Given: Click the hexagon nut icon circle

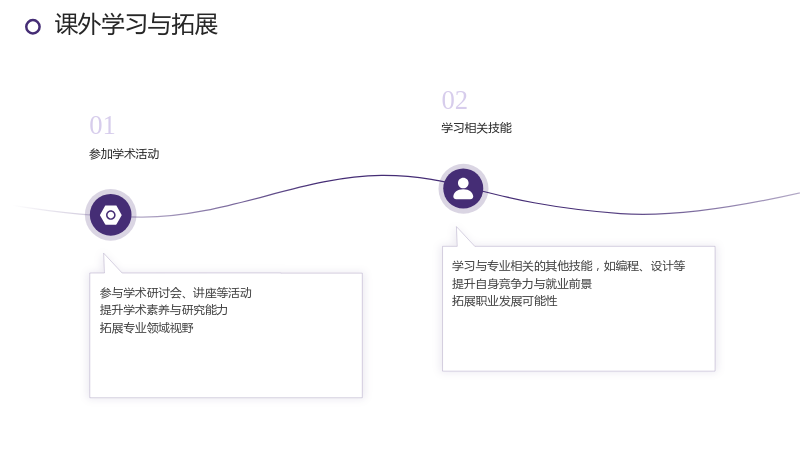Looking at the screenshot, I should [111, 215].
